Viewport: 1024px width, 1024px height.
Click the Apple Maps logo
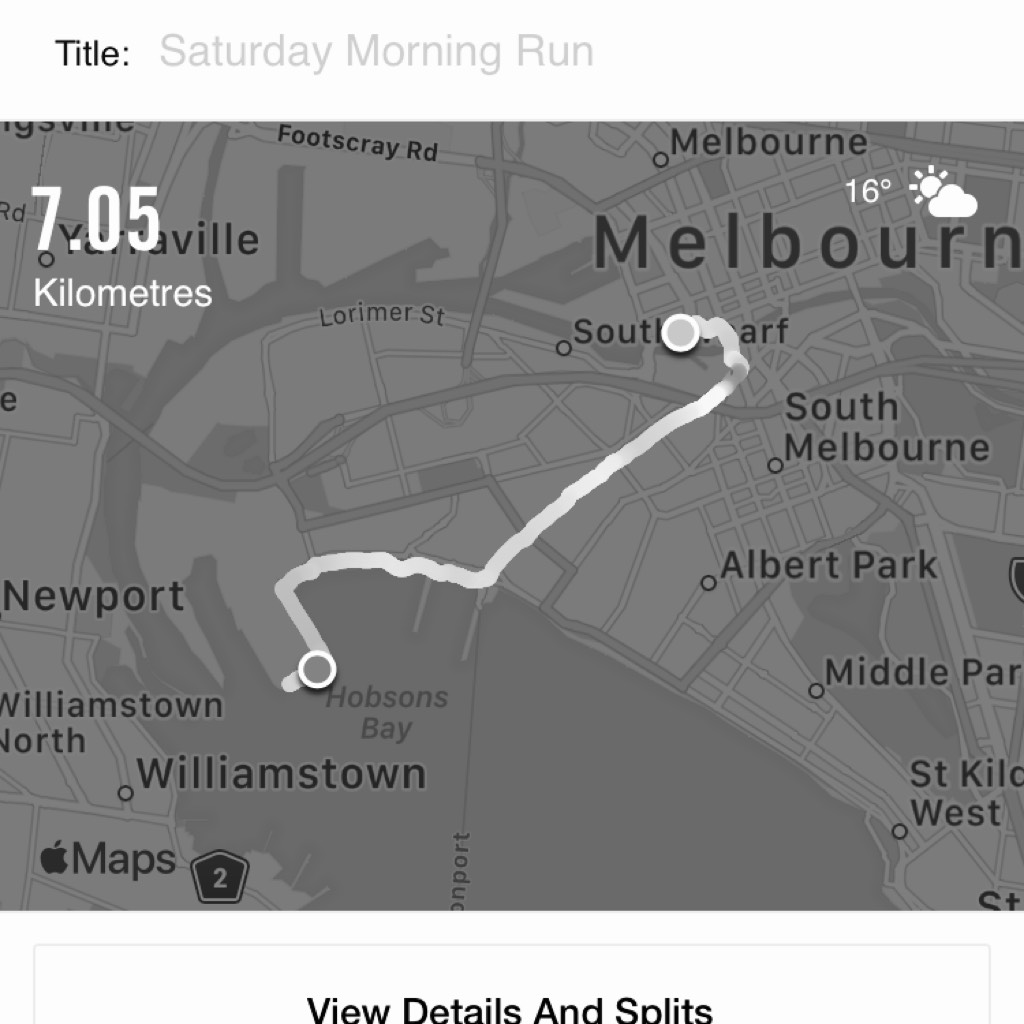[108, 860]
